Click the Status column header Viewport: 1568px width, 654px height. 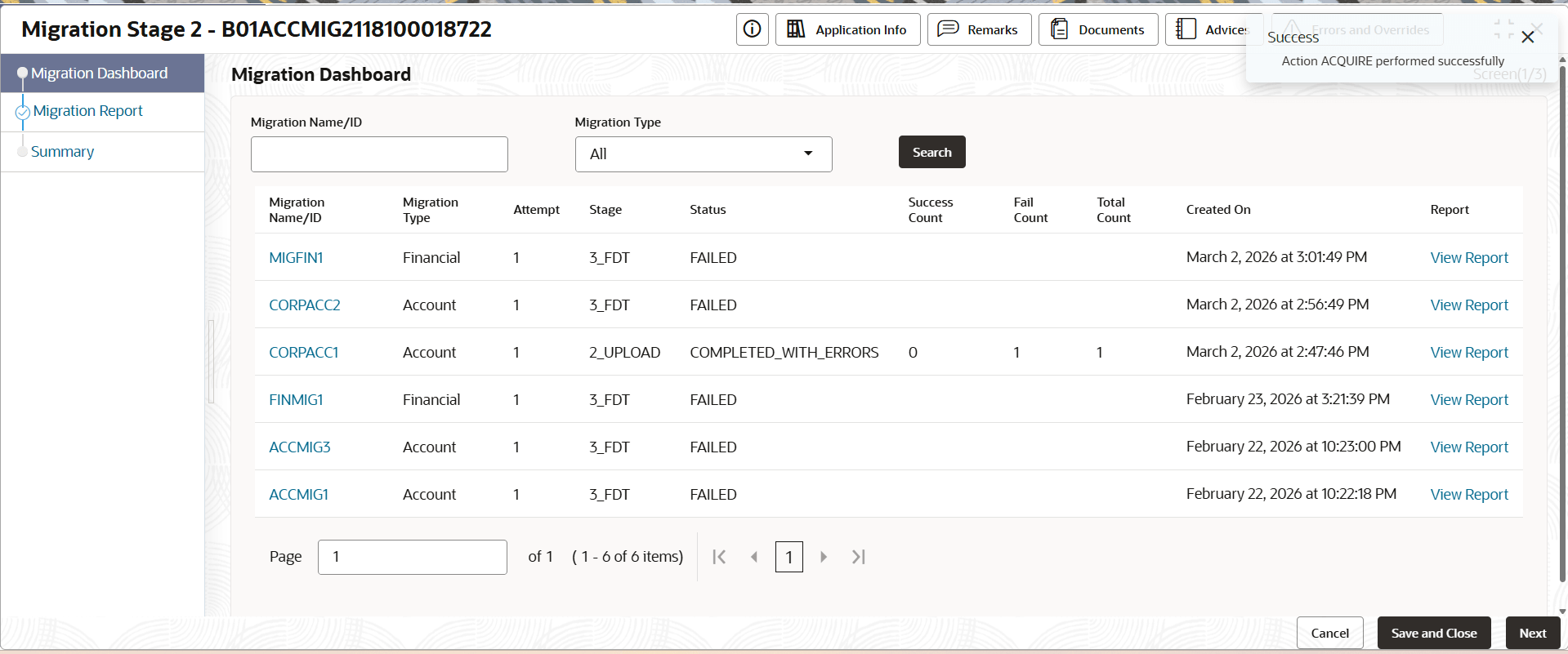pos(708,210)
